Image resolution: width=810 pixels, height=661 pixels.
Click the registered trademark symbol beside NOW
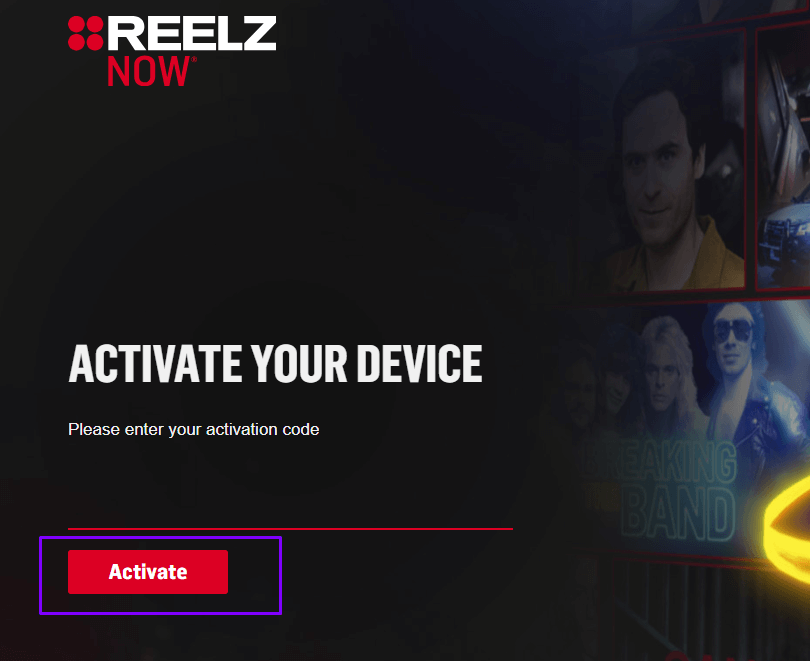(194, 59)
